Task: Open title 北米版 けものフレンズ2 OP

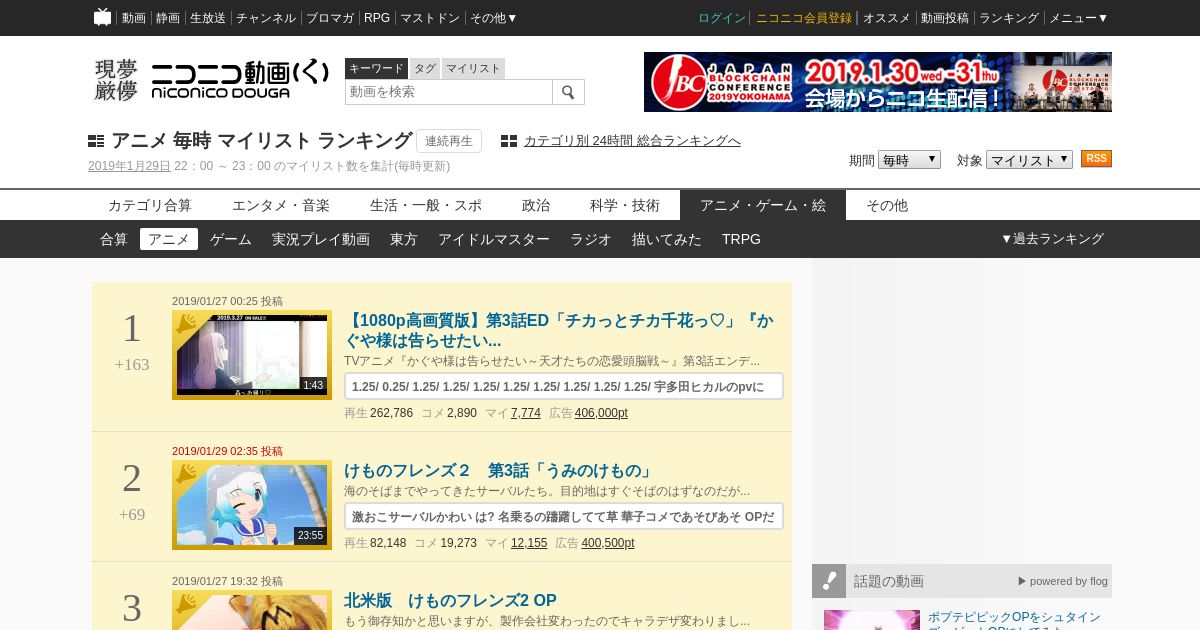Action: (450, 600)
